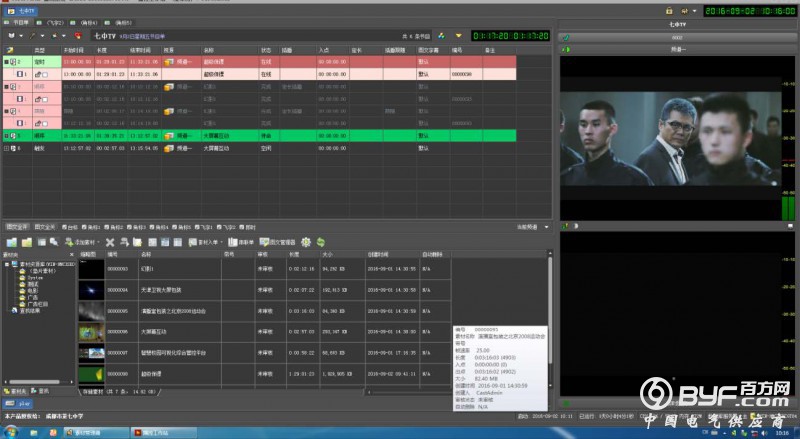Switch to the 节目单 tab

coord(20,21)
